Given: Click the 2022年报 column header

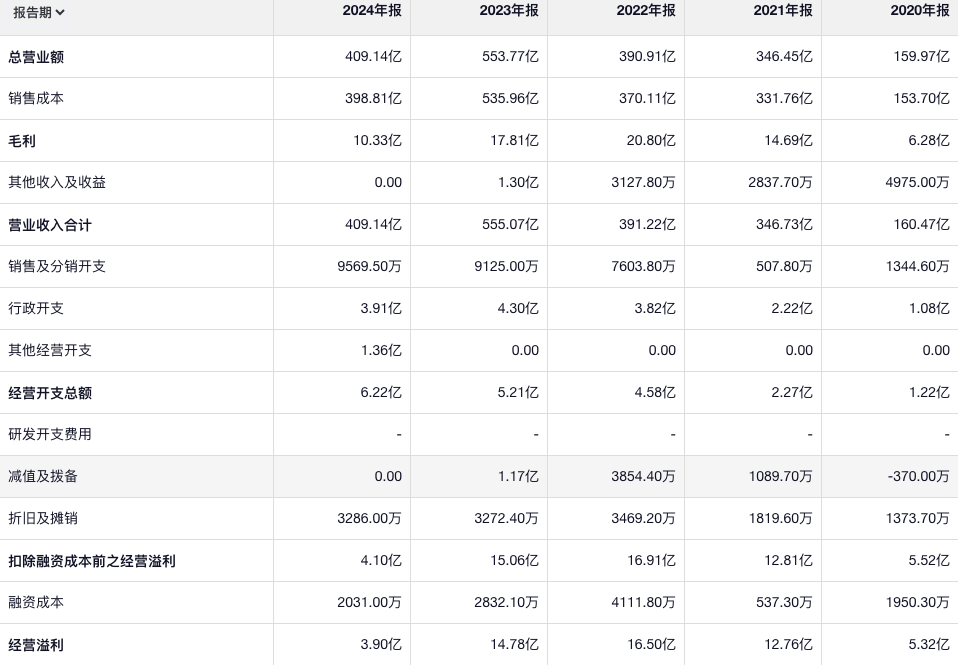Looking at the screenshot, I should 647,11.
